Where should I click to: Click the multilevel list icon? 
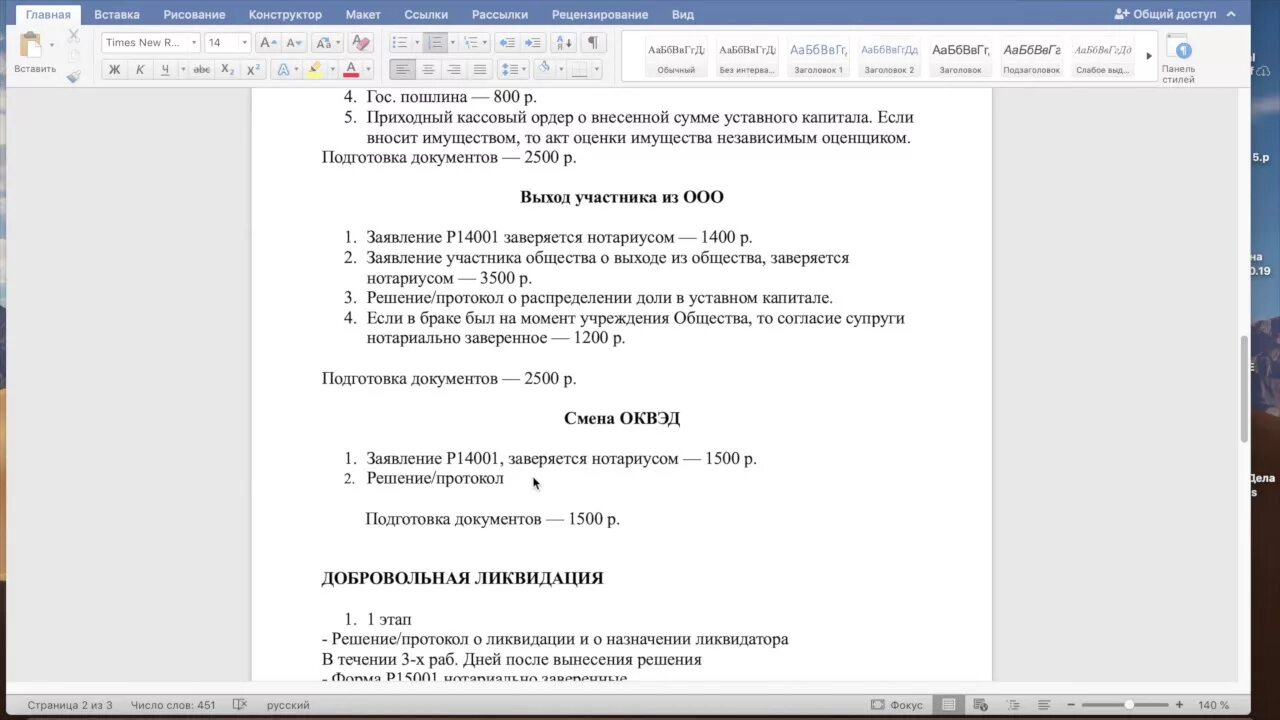pos(470,43)
